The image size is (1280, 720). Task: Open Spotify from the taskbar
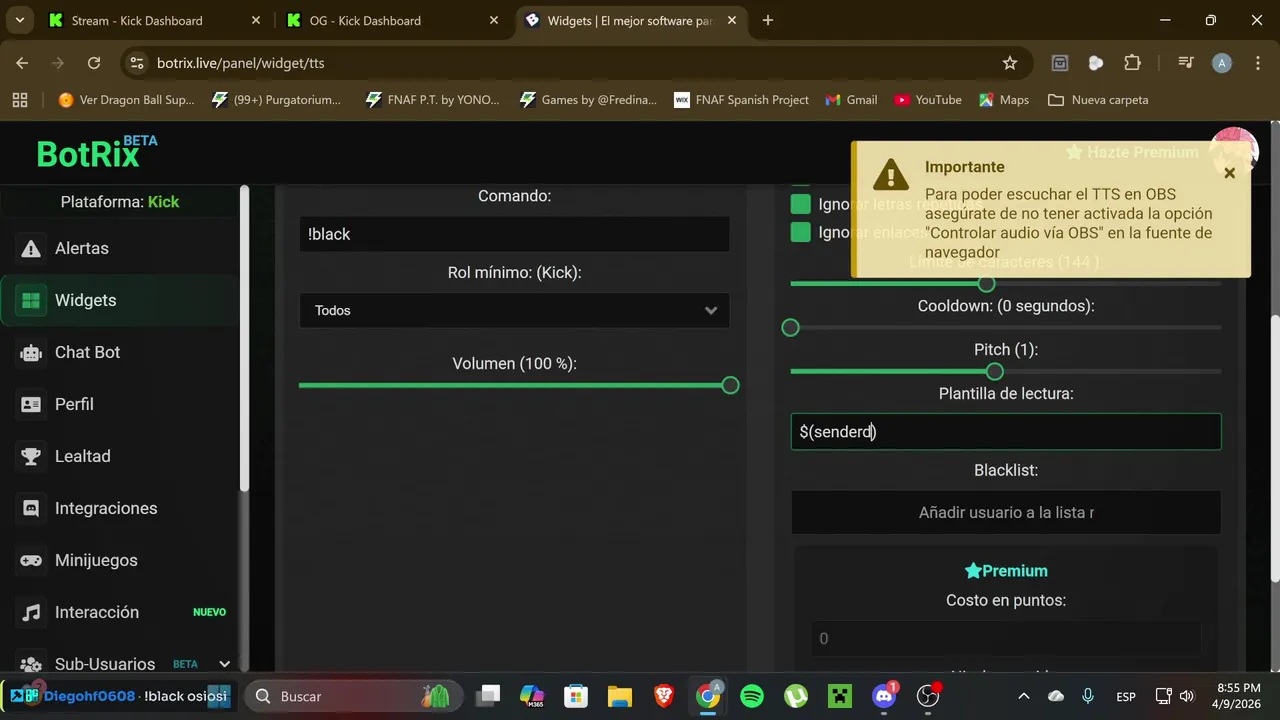coord(752,696)
